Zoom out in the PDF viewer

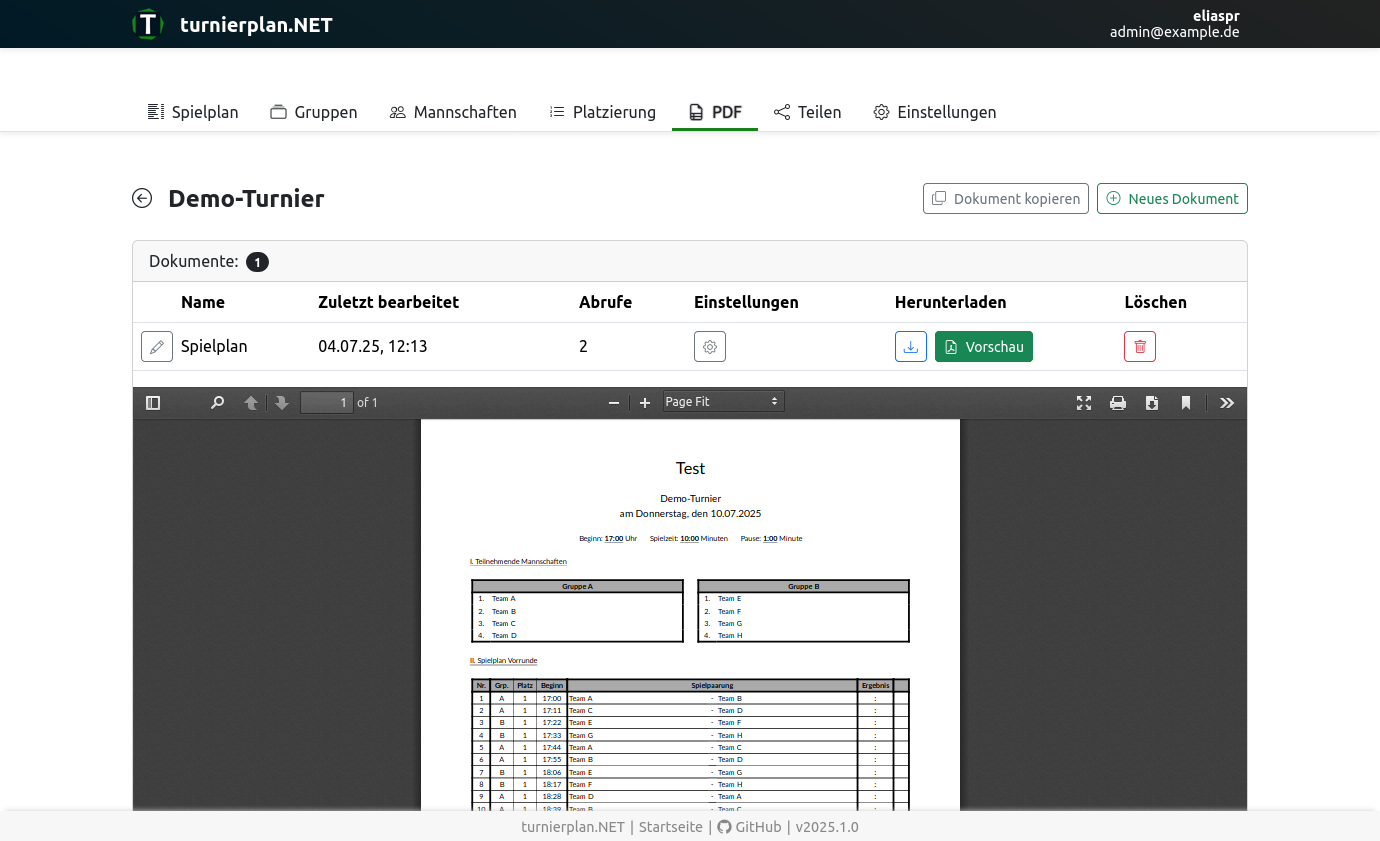(614, 402)
